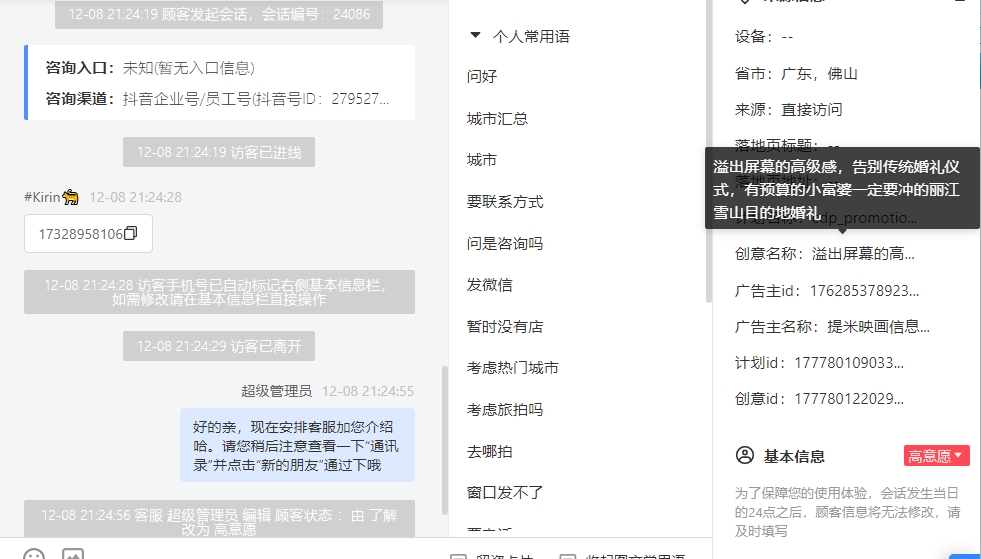Collapse the 个人常用语 phrase group
The image size is (981, 559).
click(475, 36)
